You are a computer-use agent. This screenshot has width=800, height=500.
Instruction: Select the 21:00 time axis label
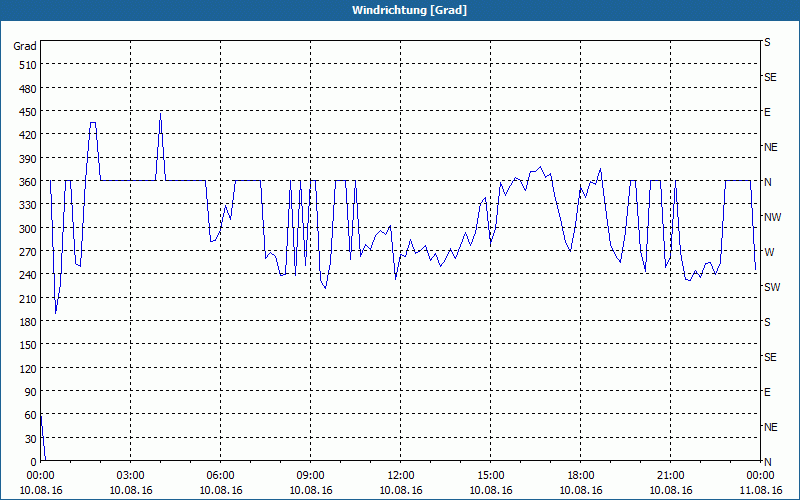[670, 476]
